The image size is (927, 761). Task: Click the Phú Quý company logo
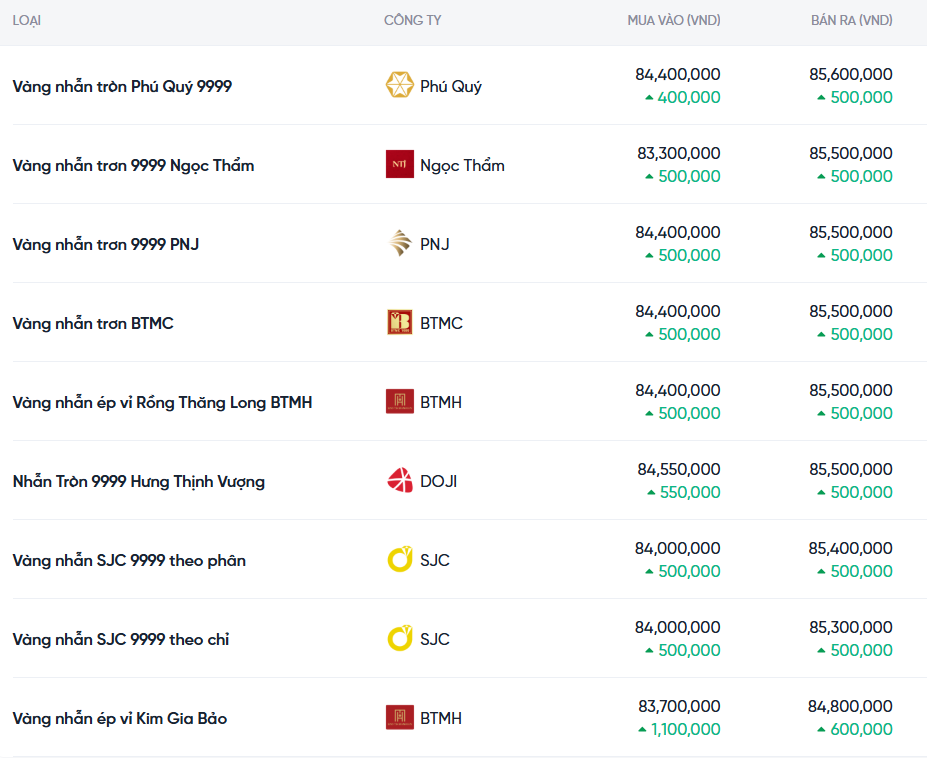(399, 86)
